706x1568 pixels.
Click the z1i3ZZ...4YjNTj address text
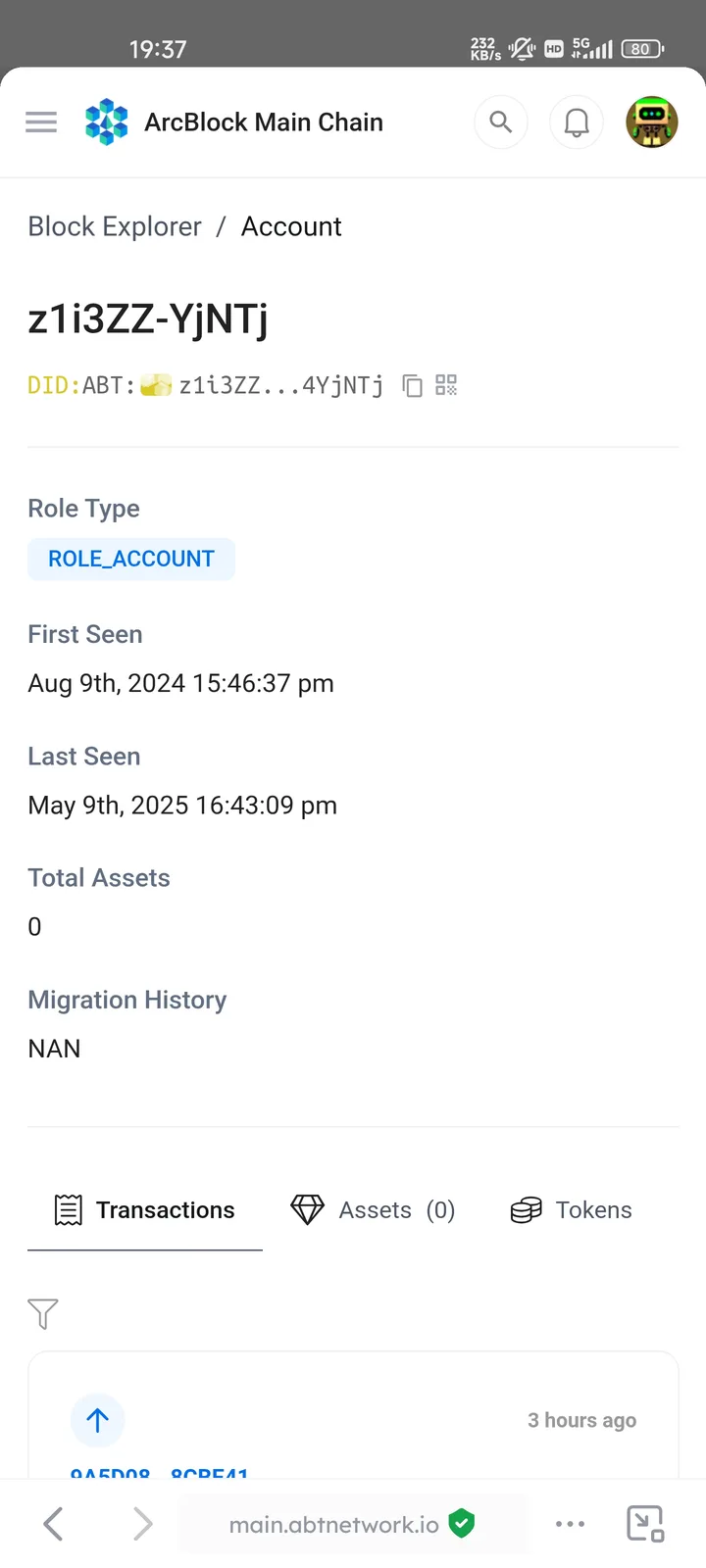(280, 385)
